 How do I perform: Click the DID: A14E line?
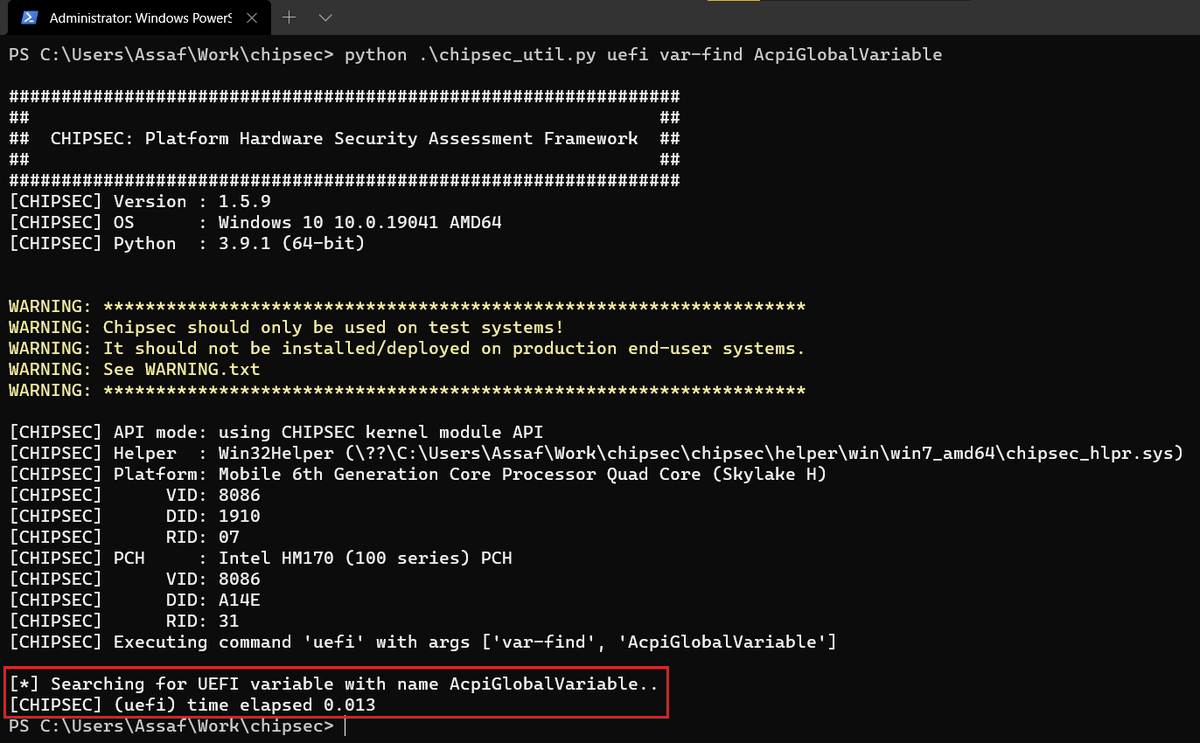pyautogui.click(x=134, y=601)
